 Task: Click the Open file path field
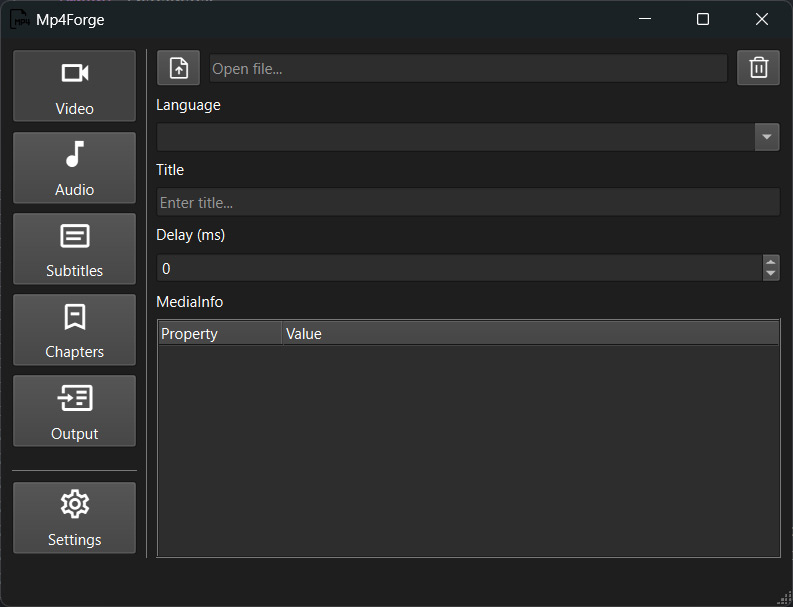(x=468, y=68)
